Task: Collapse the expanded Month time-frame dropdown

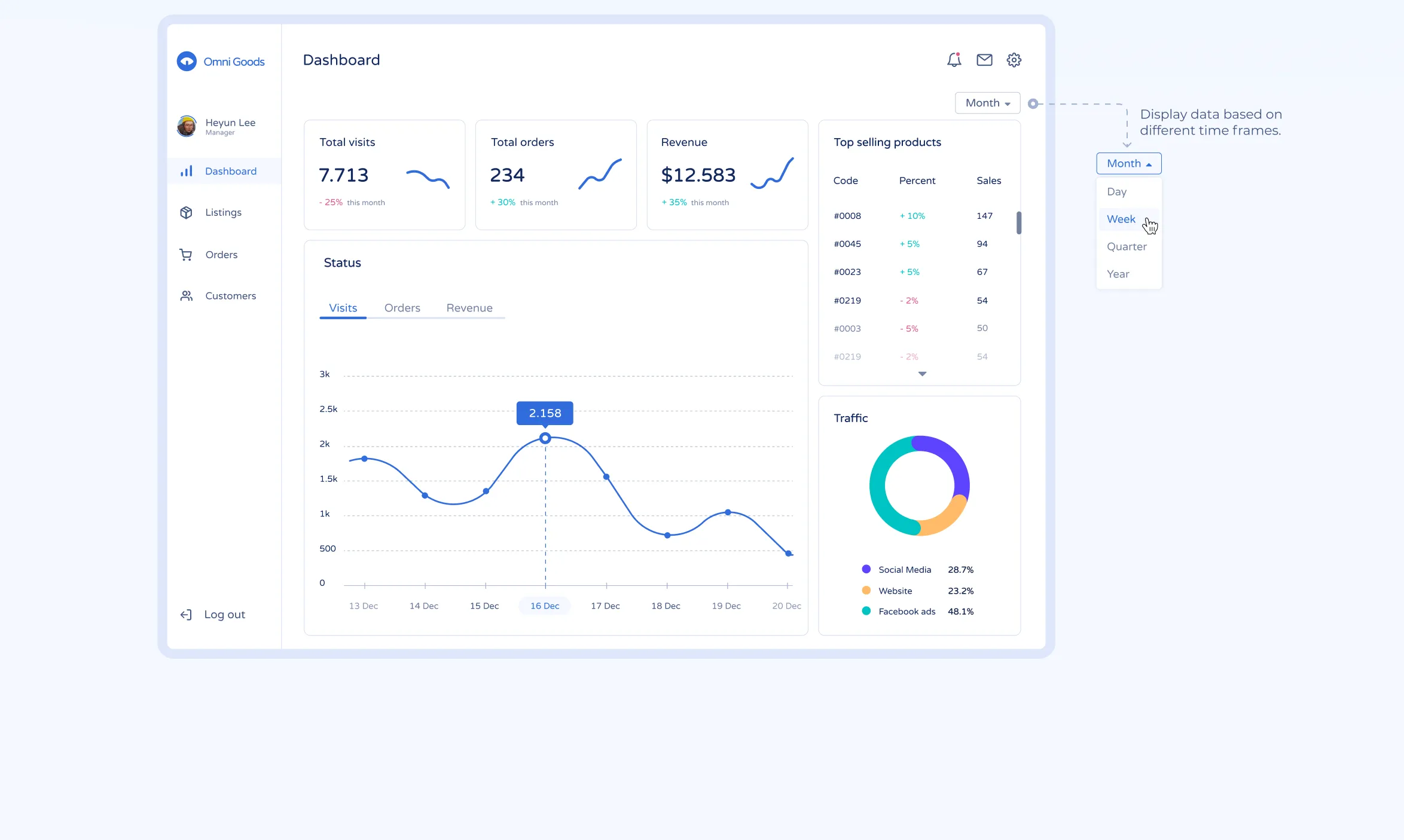Action: tap(1128, 163)
